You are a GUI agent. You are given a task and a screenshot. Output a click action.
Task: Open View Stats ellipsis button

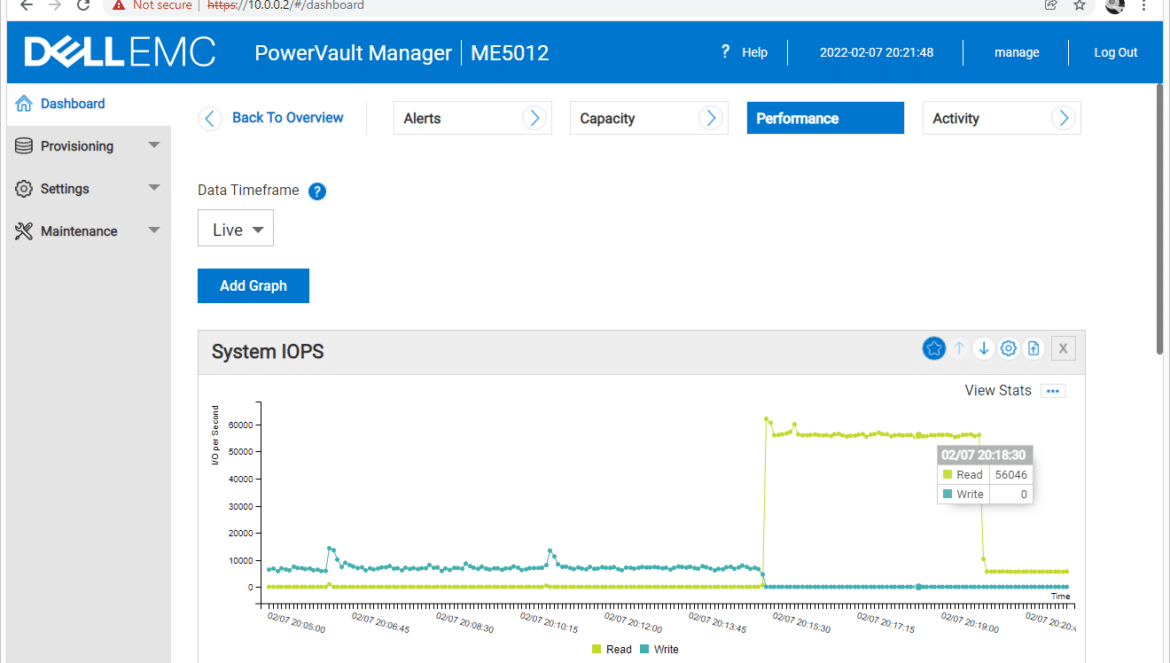1053,391
